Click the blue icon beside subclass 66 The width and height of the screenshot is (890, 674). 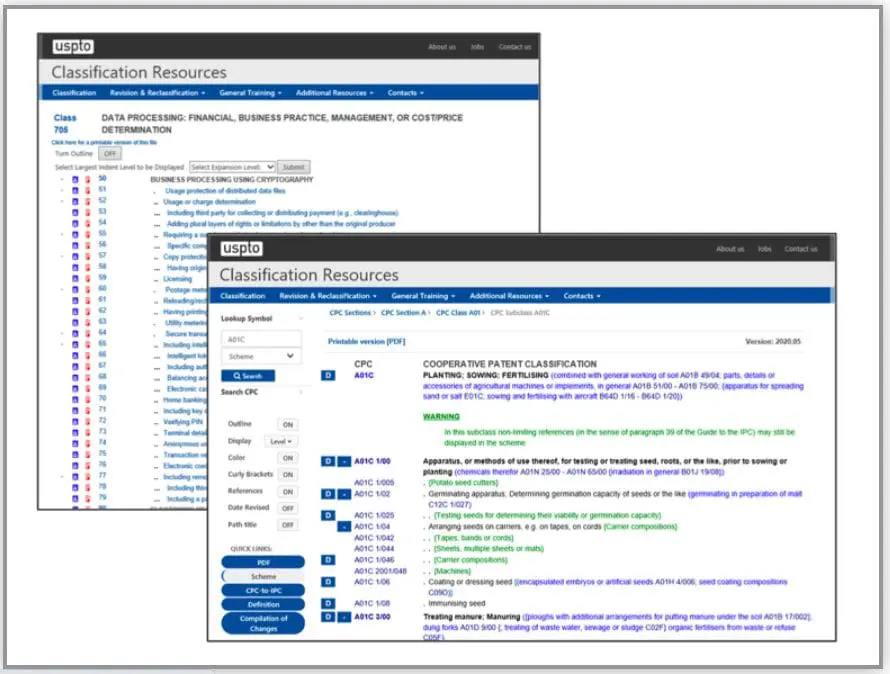tap(75, 355)
